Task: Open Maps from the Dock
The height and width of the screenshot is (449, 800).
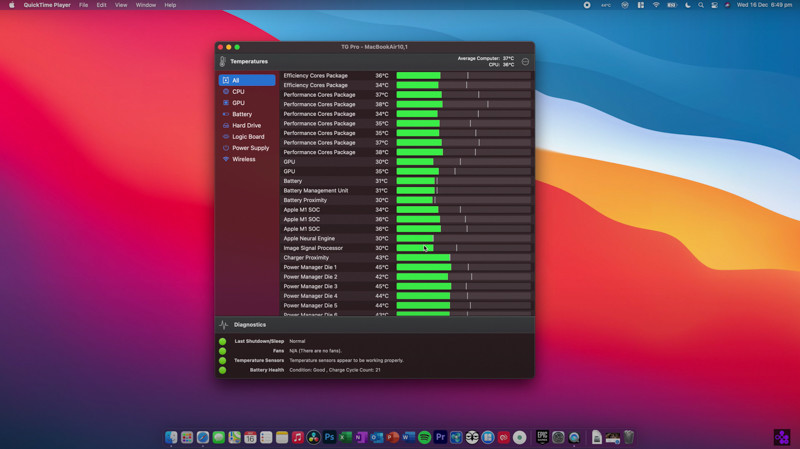Action: pyautogui.click(x=234, y=437)
